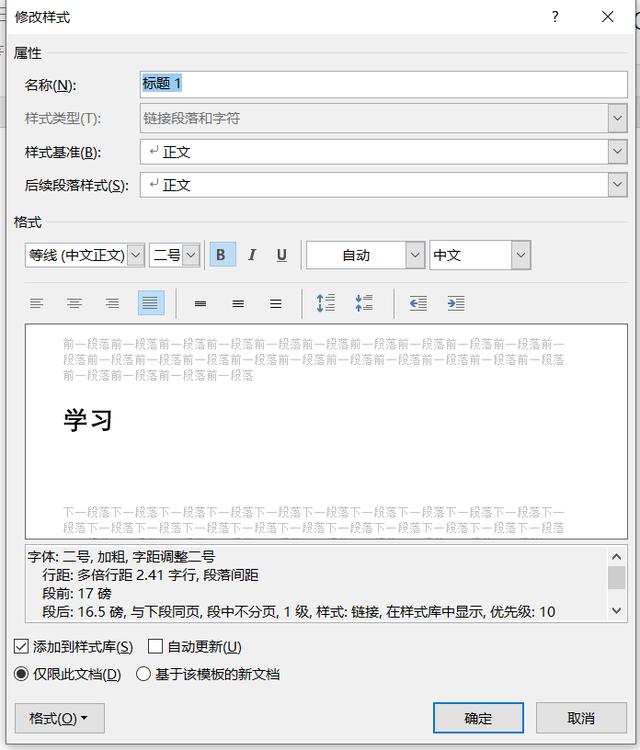Click the 取消 button

pos(581,718)
